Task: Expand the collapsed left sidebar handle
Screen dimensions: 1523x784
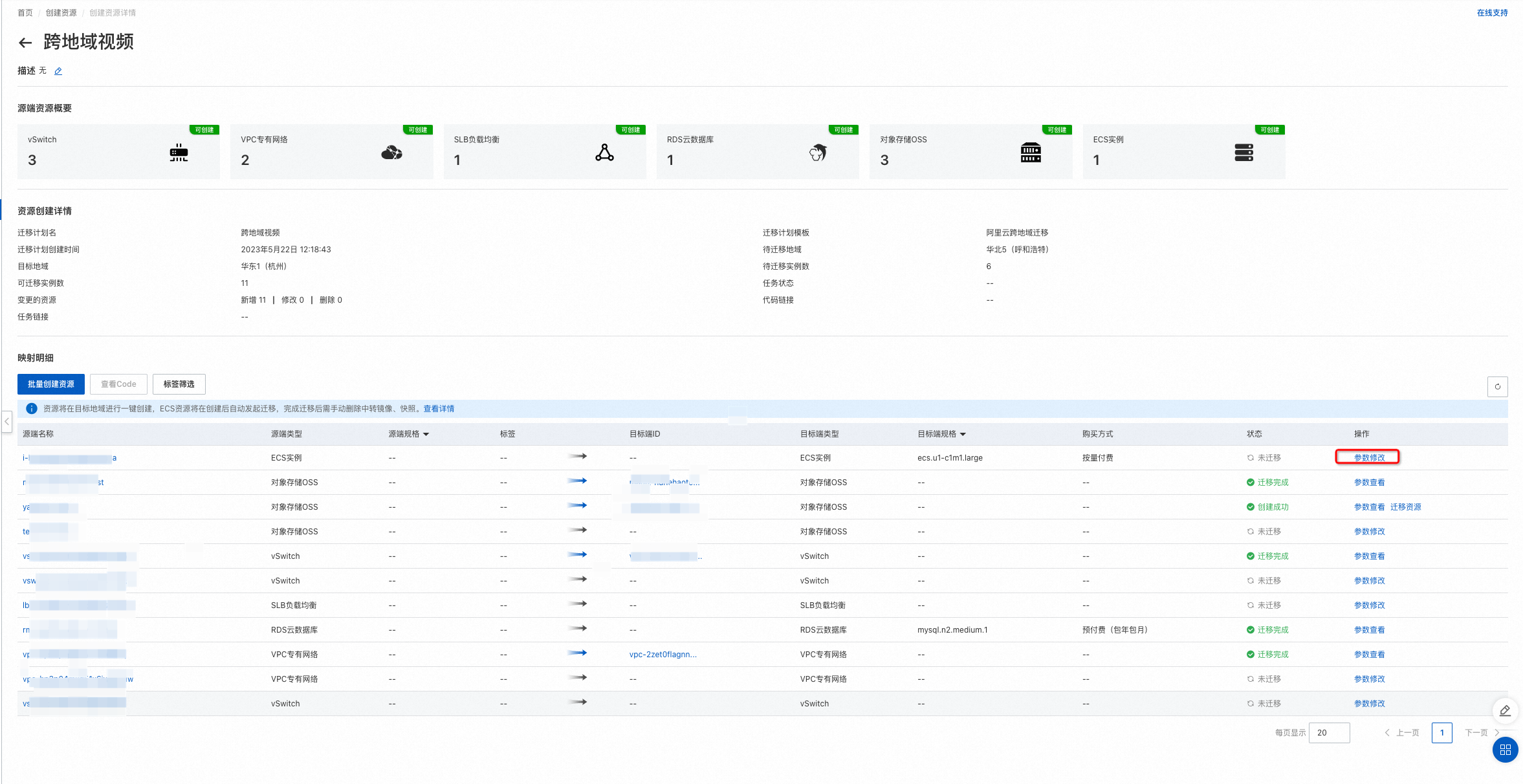Action: click(6, 422)
